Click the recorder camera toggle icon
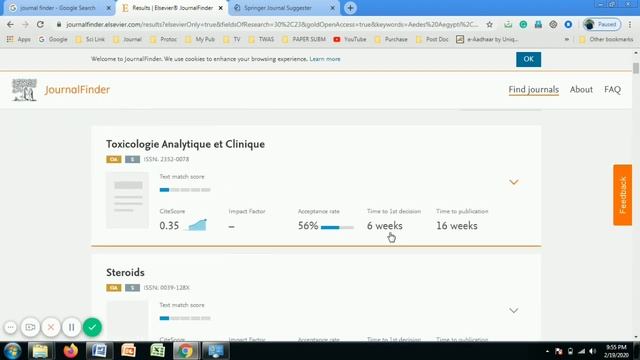 click(30, 327)
